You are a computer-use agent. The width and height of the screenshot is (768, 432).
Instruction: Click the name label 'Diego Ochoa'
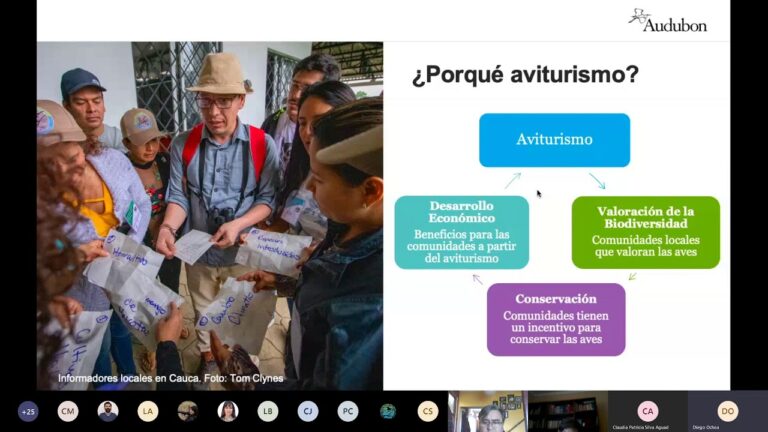tap(706, 428)
